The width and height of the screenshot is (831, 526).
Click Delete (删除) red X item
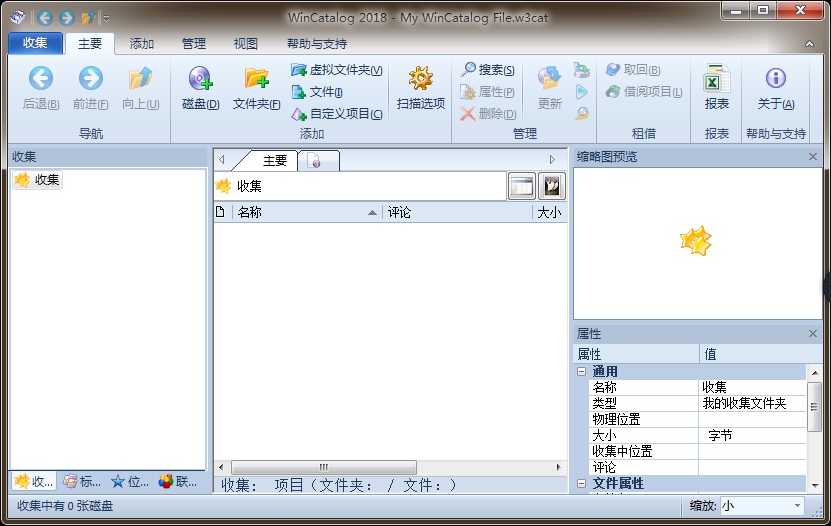[x=488, y=114]
